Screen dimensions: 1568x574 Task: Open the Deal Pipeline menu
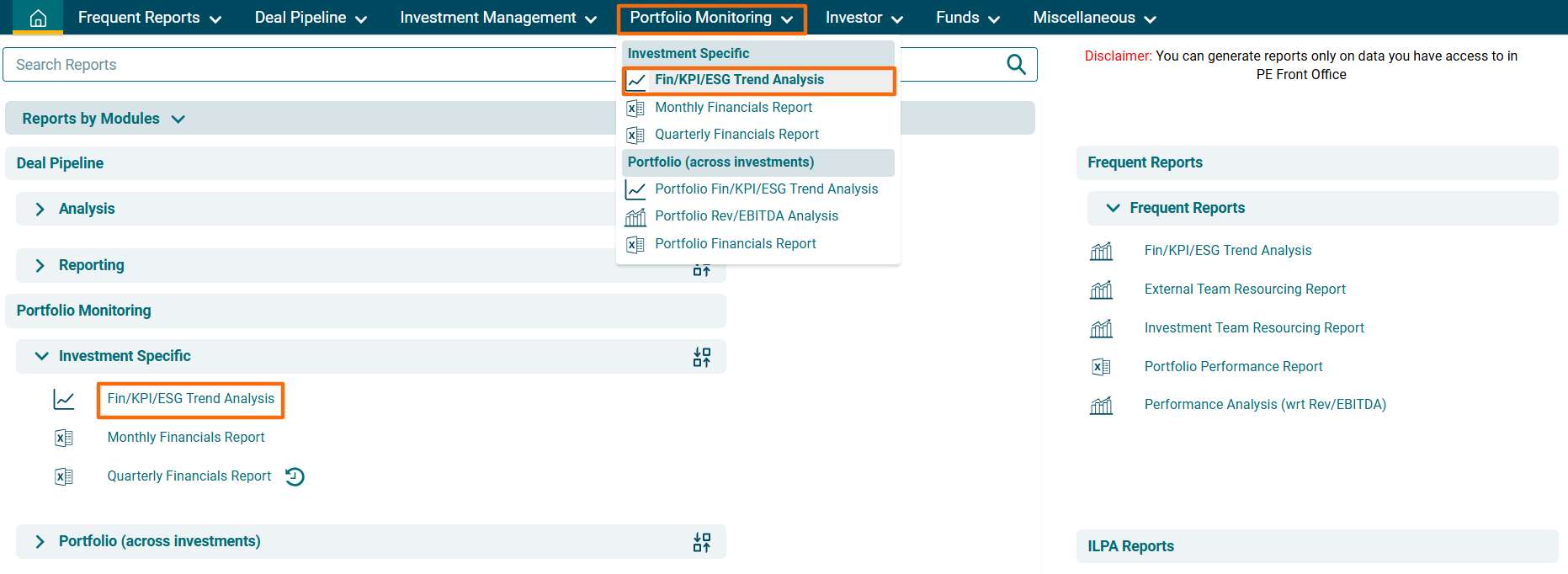(x=310, y=18)
